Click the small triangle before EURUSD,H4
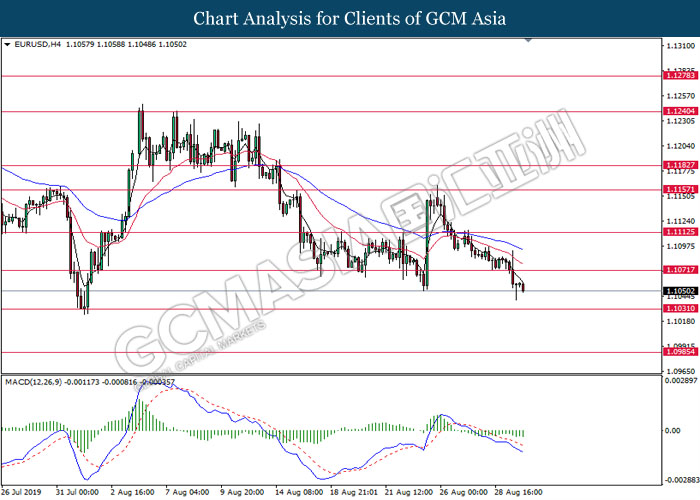The height and width of the screenshot is (500, 700). pyautogui.click(x=8, y=45)
